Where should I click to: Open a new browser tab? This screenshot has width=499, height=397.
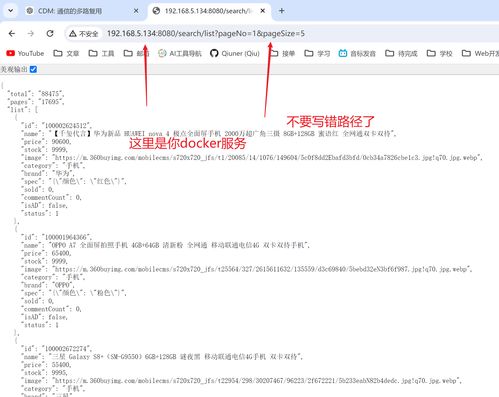[x=282, y=11]
